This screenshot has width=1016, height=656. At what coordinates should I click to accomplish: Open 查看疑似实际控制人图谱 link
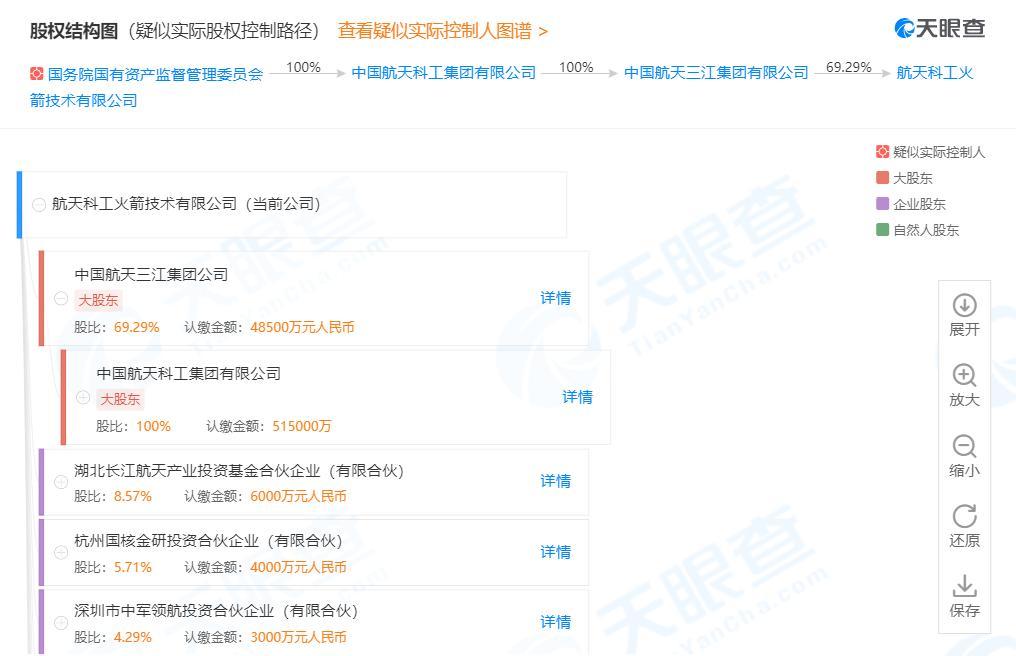443,30
